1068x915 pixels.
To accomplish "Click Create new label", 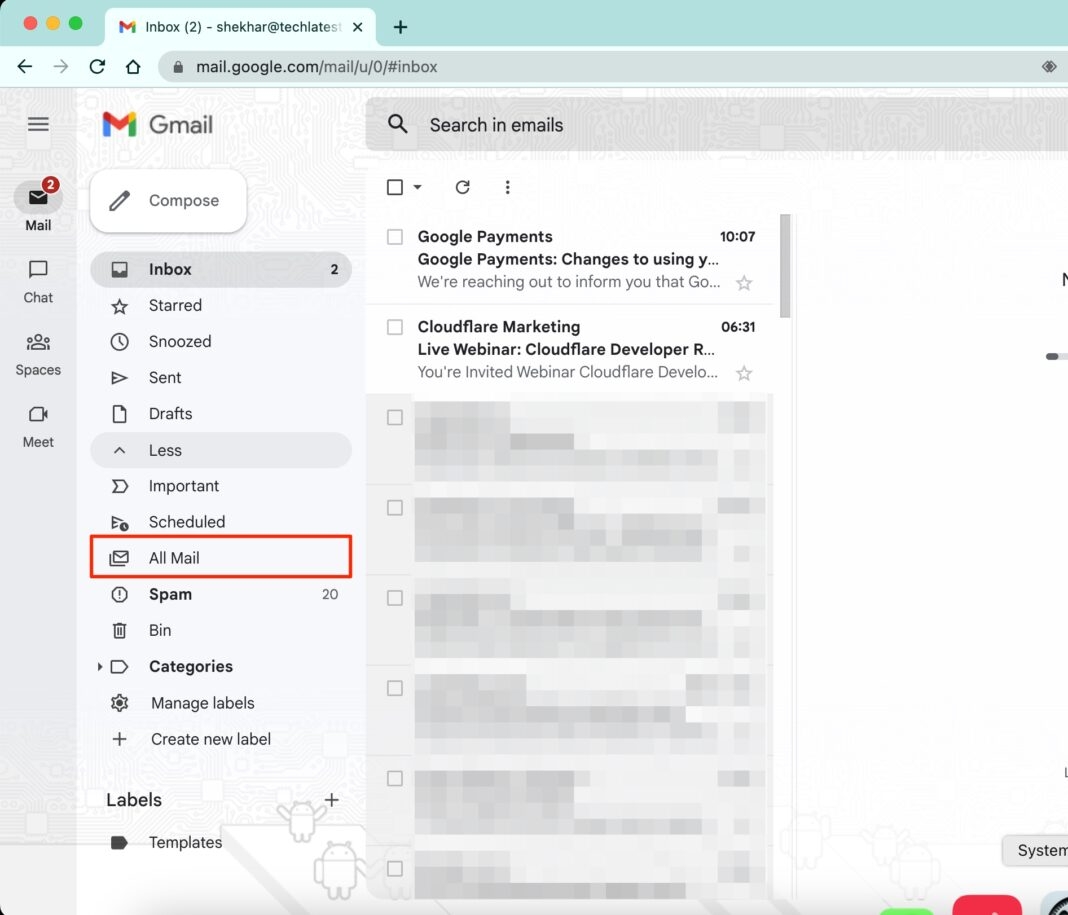I will click(x=210, y=738).
